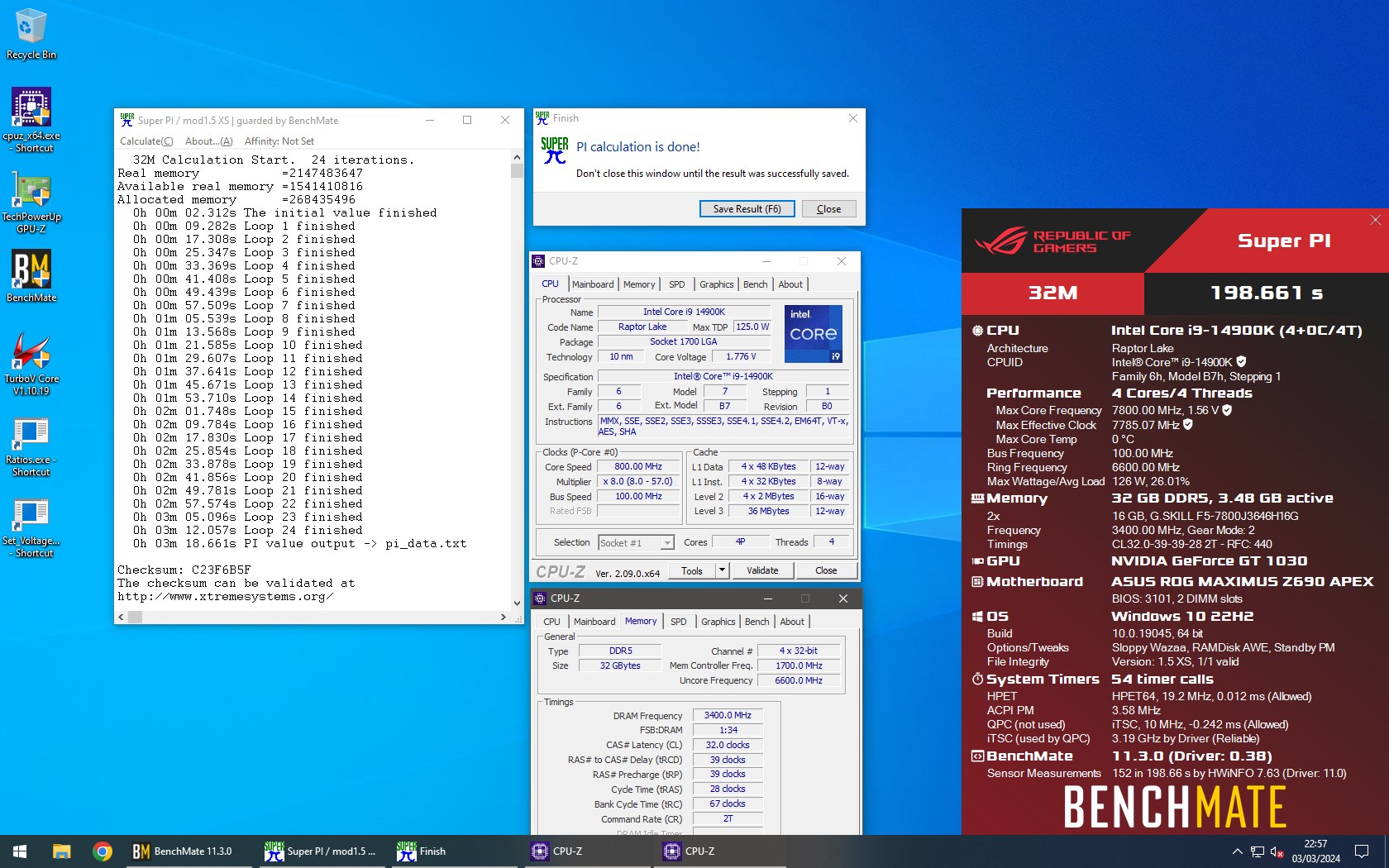
Task: Click Close button in Finish dialog
Action: click(828, 209)
